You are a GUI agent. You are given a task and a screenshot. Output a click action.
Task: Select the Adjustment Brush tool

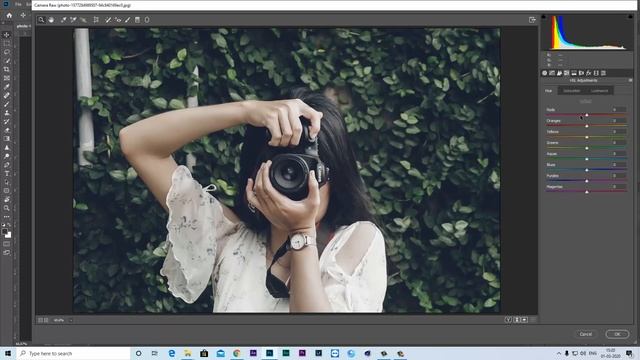(128, 20)
